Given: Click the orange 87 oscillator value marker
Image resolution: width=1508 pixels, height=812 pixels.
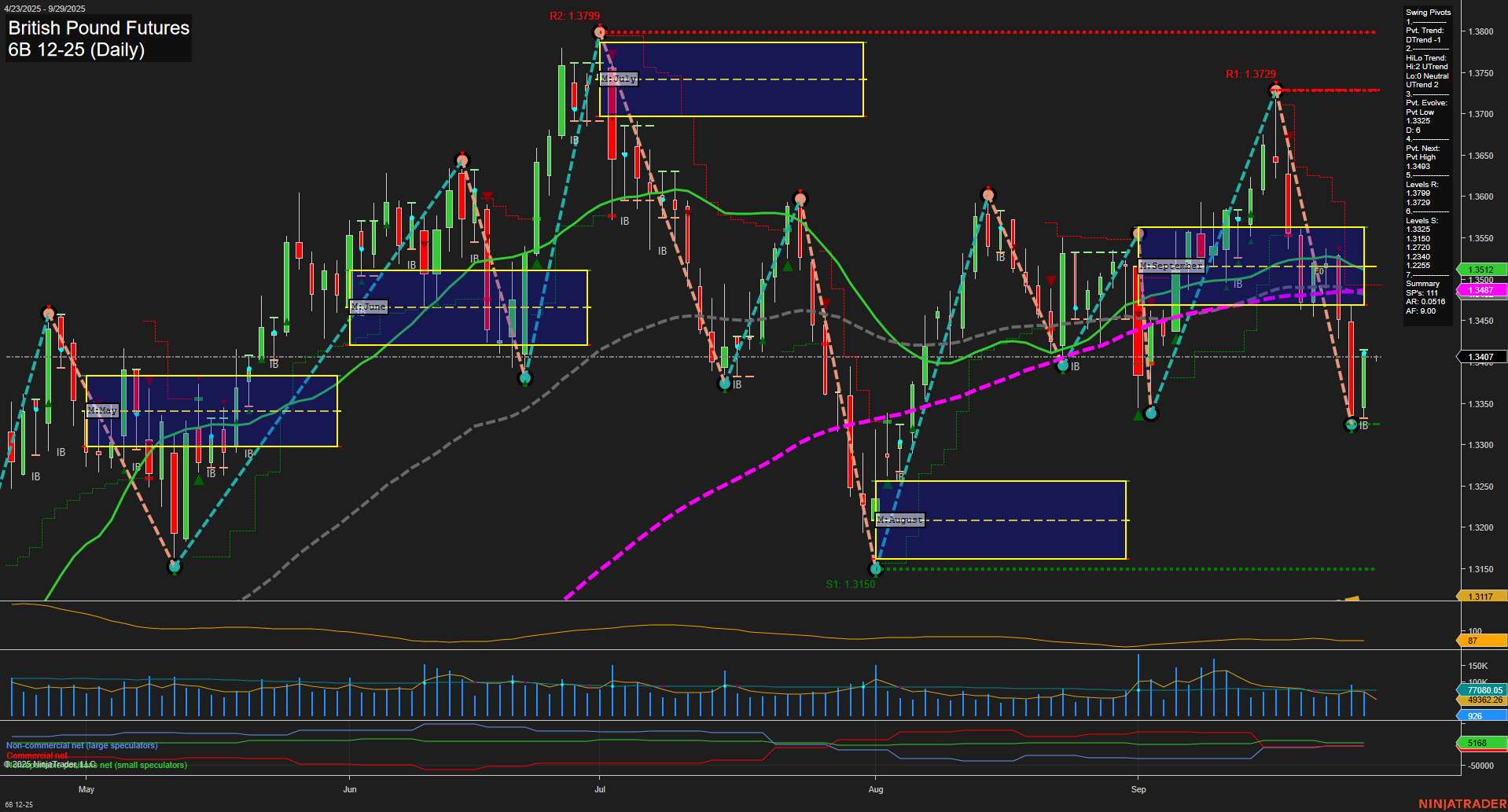Looking at the screenshot, I should coord(1476,641).
